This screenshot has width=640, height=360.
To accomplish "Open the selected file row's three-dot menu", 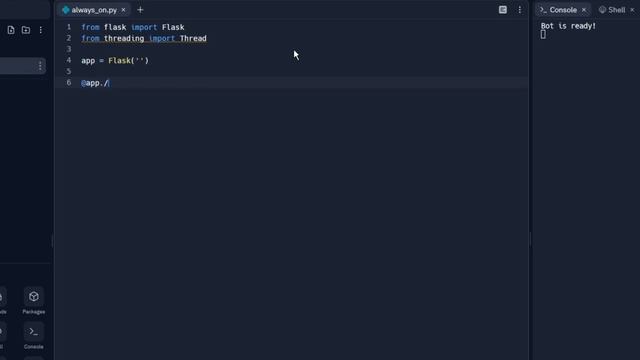I will pyautogui.click(x=40, y=66).
